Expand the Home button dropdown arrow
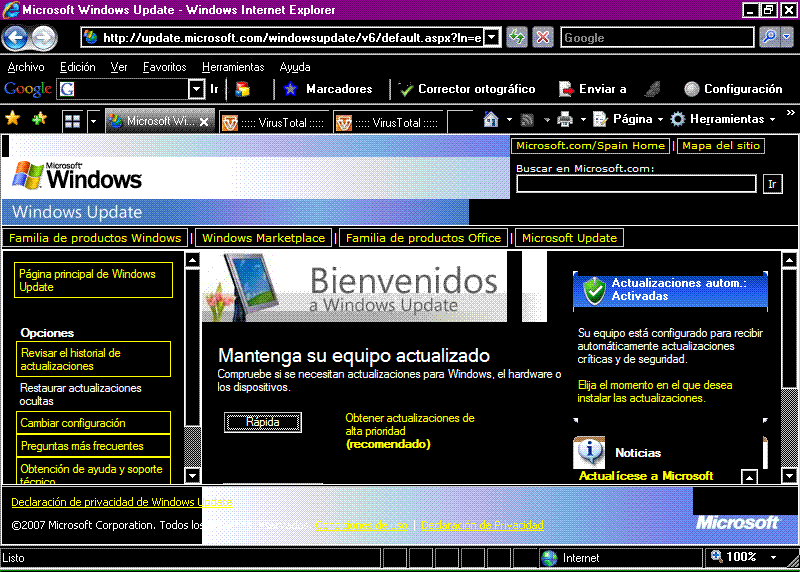Screen dimensions: 800x572 point(509,120)
